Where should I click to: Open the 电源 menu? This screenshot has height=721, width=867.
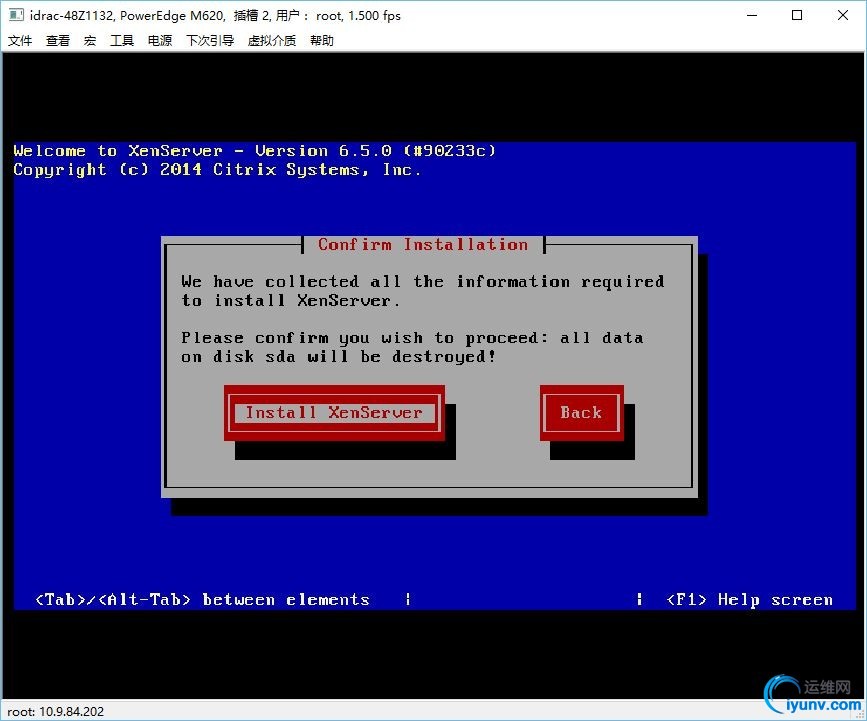click(160, 40)
